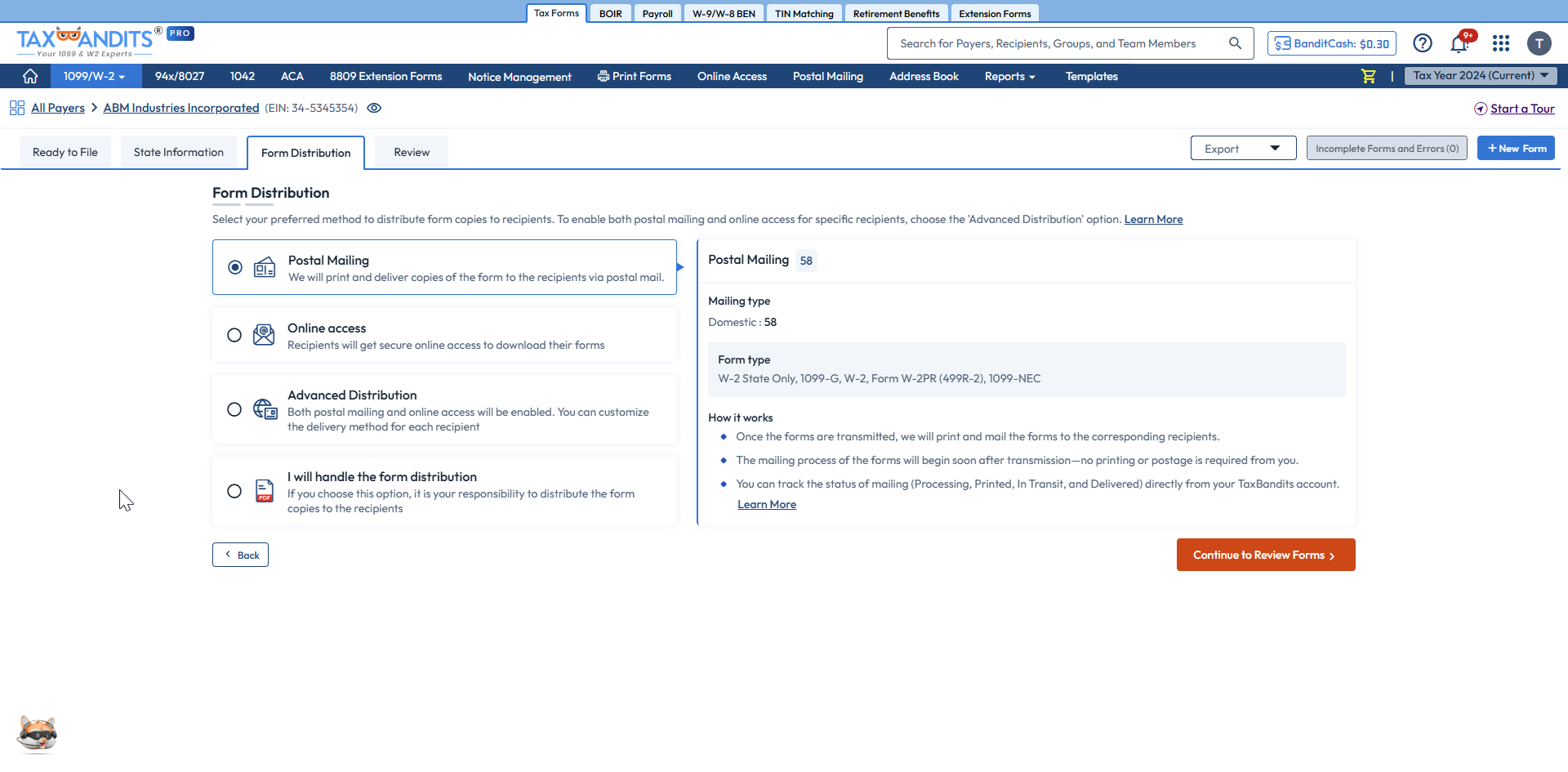
Task: Switch to the Ready to File tab
Action: point(65,152)
